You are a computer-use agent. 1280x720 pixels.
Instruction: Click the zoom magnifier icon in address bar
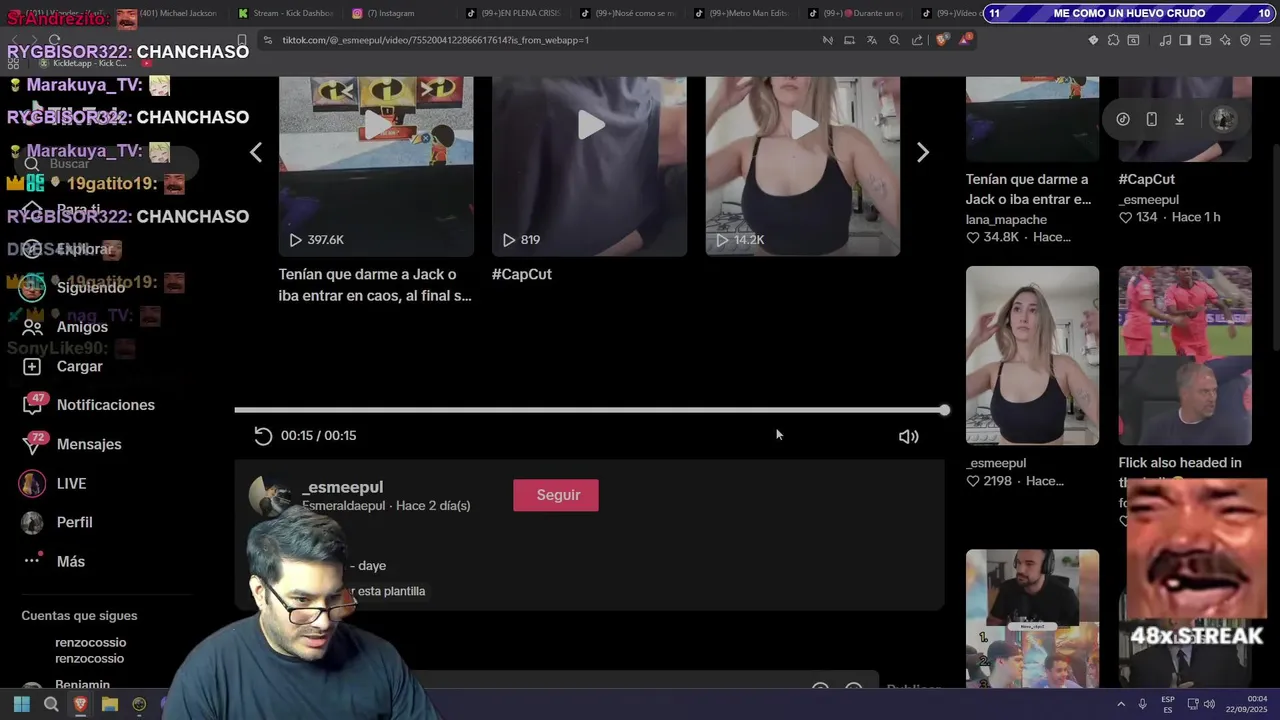click(894, 40)
